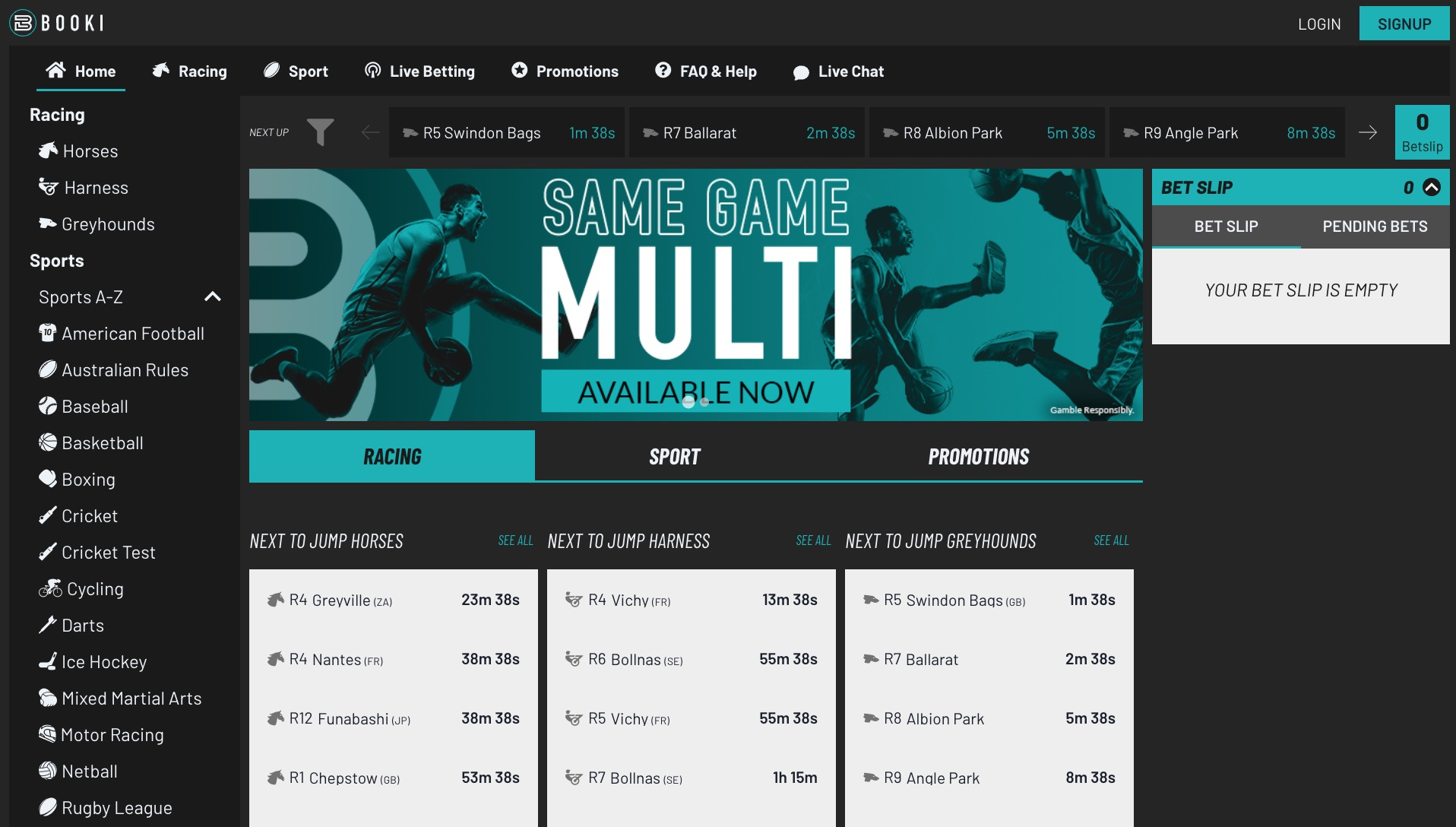
Task: Collapse the Bet Slip panel chevron
Action: click(x=1432, y=187)
